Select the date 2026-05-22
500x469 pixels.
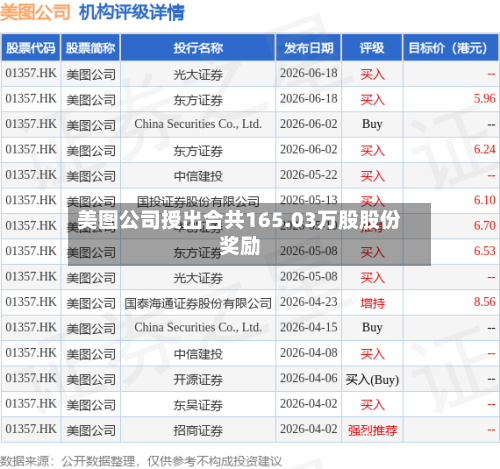click(x=309, y=175)
